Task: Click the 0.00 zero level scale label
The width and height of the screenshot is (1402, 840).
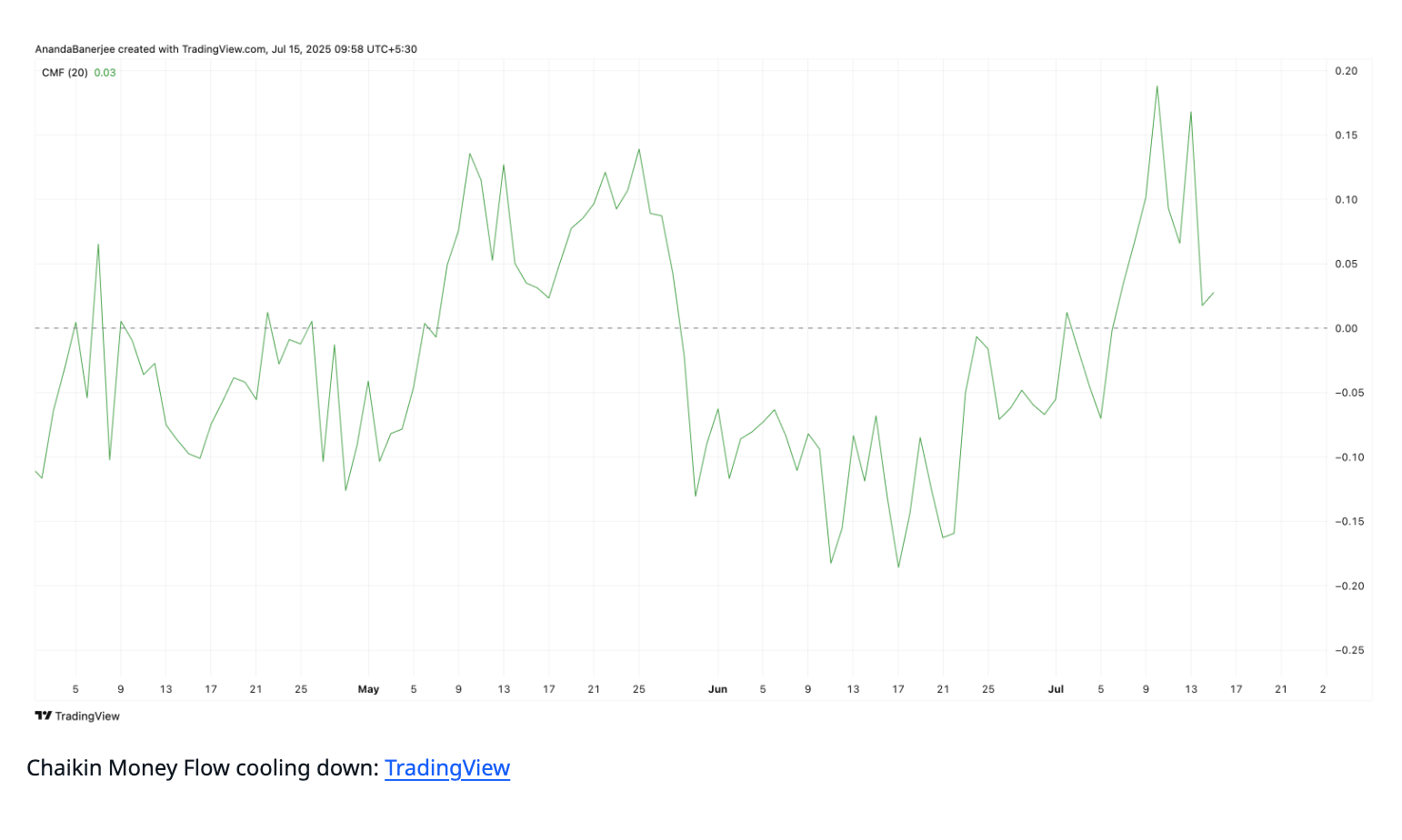Action: point(1346,328)
